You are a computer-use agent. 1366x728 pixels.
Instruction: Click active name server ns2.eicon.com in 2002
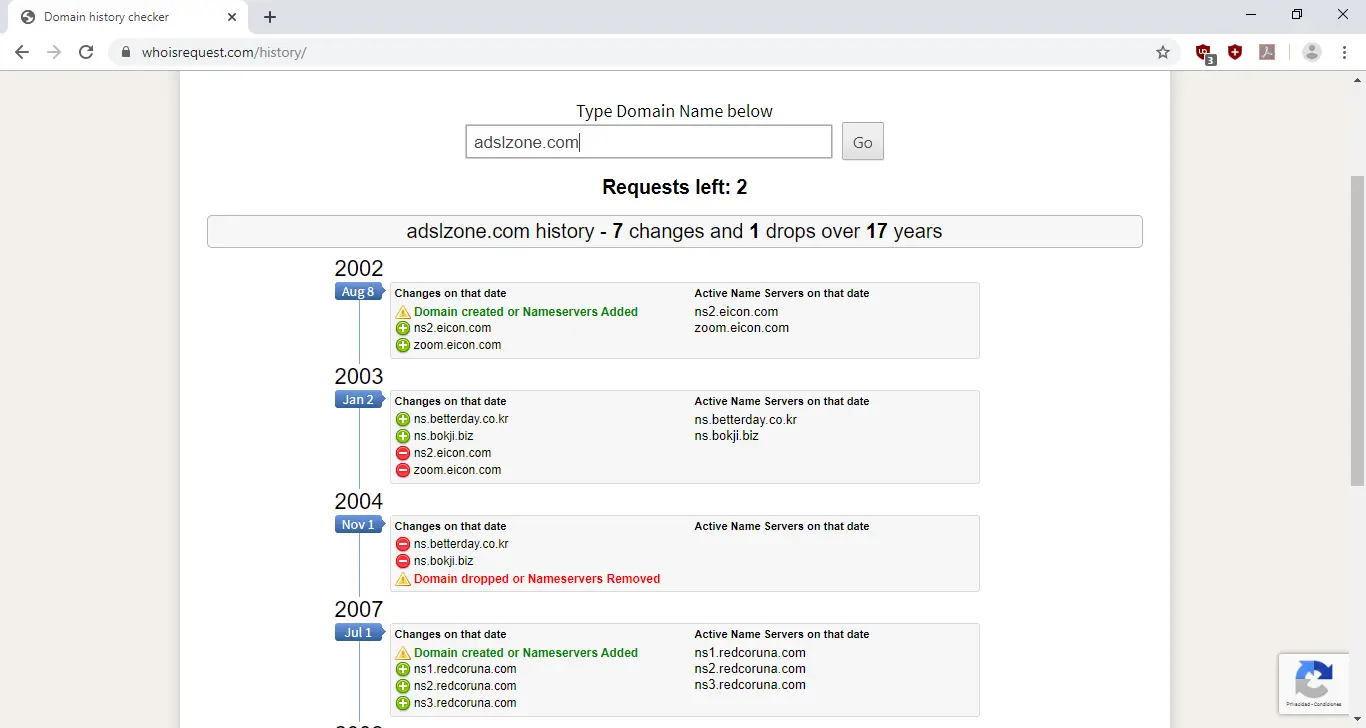[737, 312]
